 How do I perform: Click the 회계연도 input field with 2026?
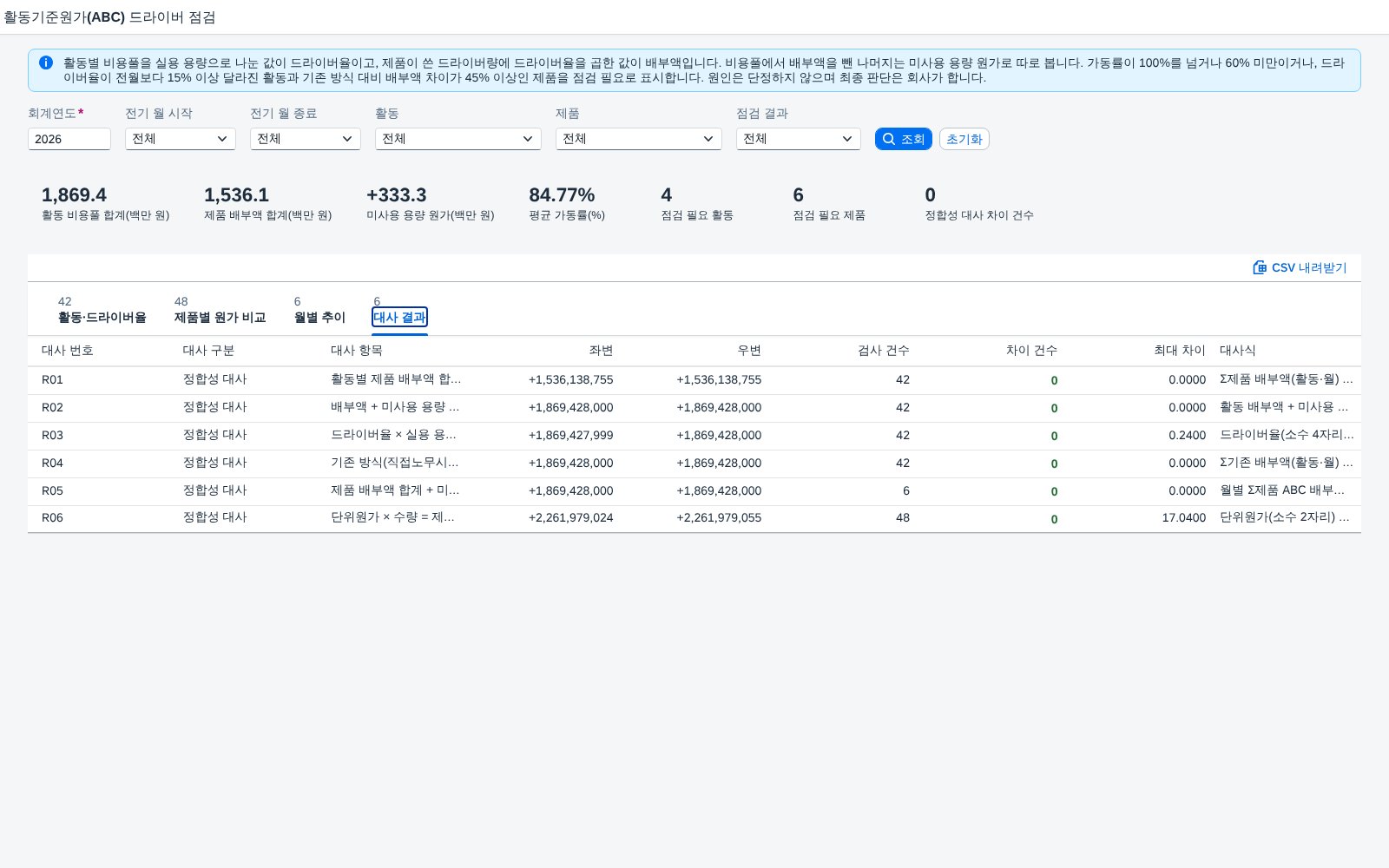[69, 139]
